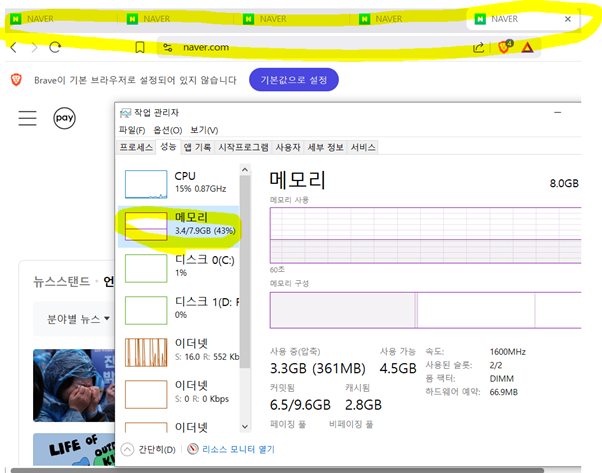
Task: Click the Brave logo in default browser notice
Action: point(16,80)
